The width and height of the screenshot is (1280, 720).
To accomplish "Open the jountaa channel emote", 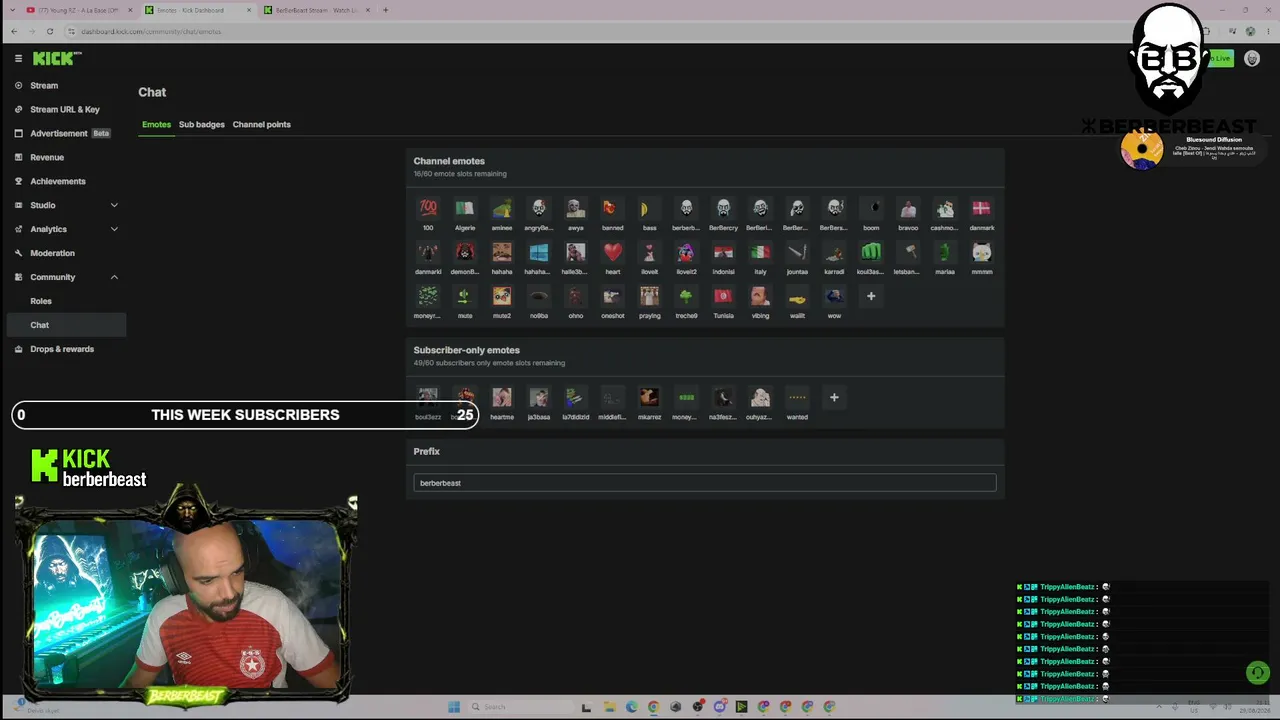I will pos(797,252).
